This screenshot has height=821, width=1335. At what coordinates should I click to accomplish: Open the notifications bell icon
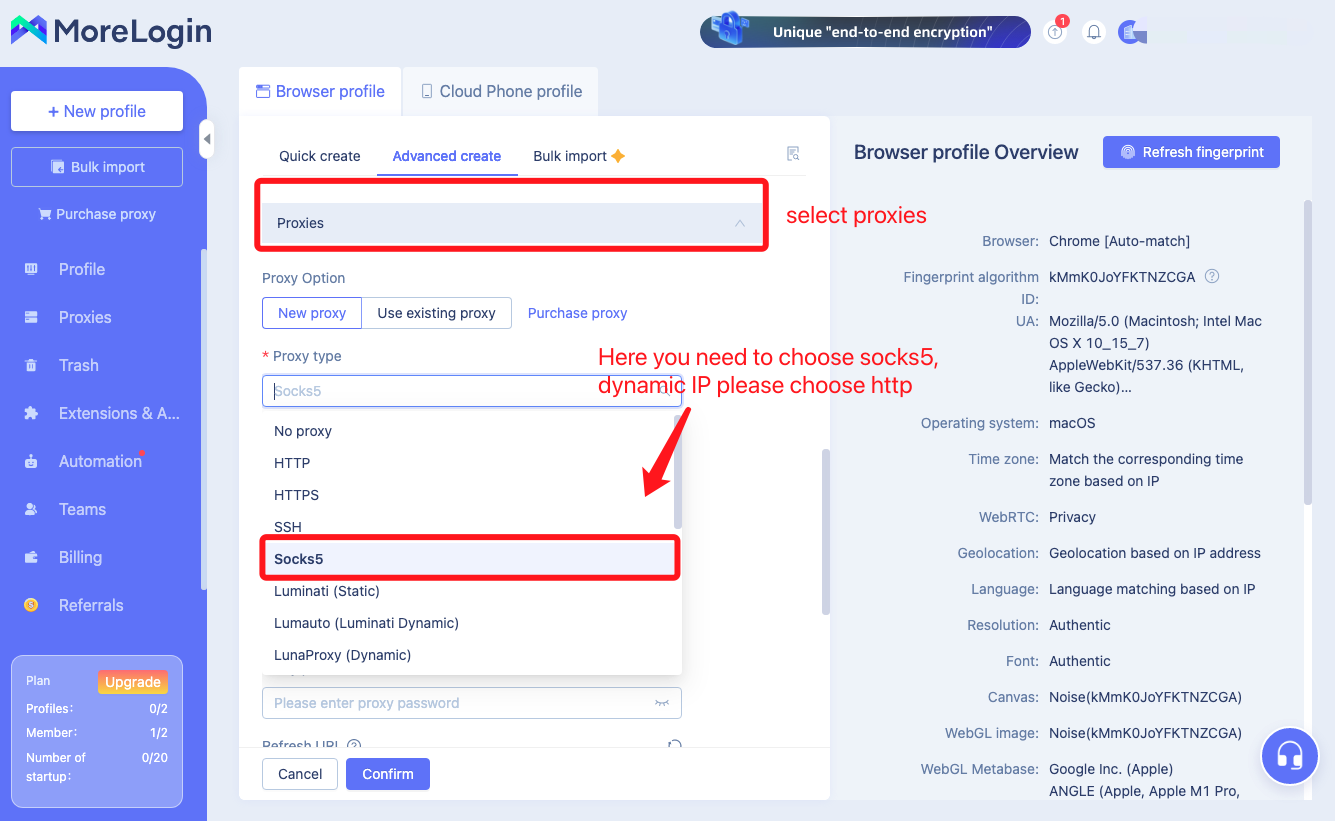click(1094, 32)
